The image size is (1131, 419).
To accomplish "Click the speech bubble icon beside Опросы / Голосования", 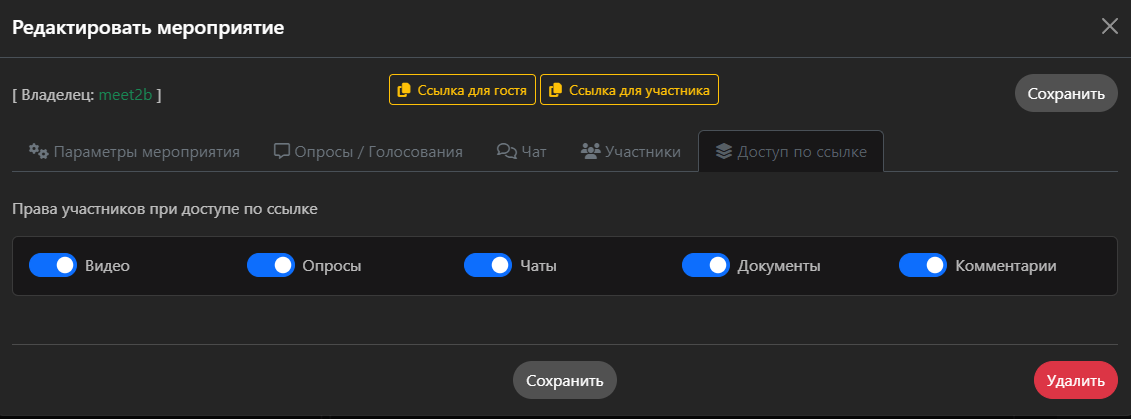I will pos(282,151).
